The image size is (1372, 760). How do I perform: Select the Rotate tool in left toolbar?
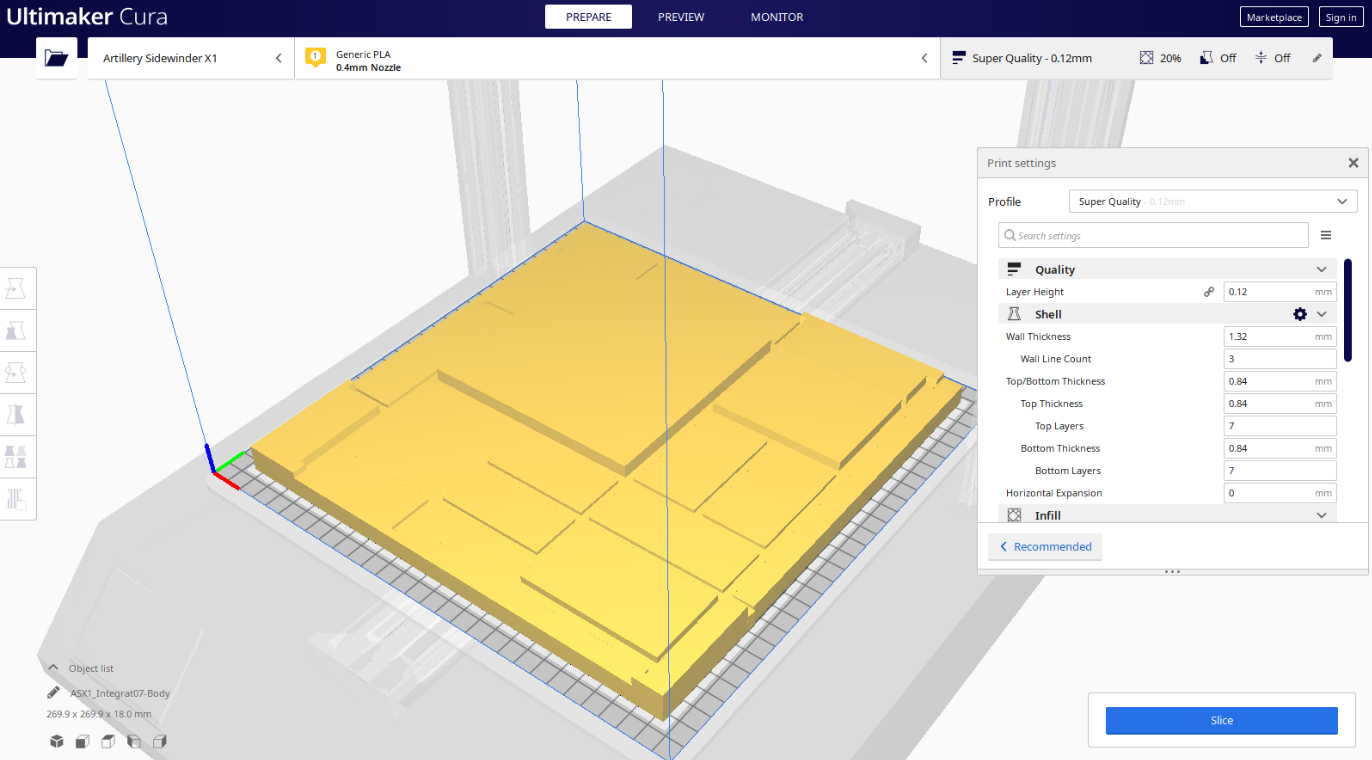tap(16, 372)
